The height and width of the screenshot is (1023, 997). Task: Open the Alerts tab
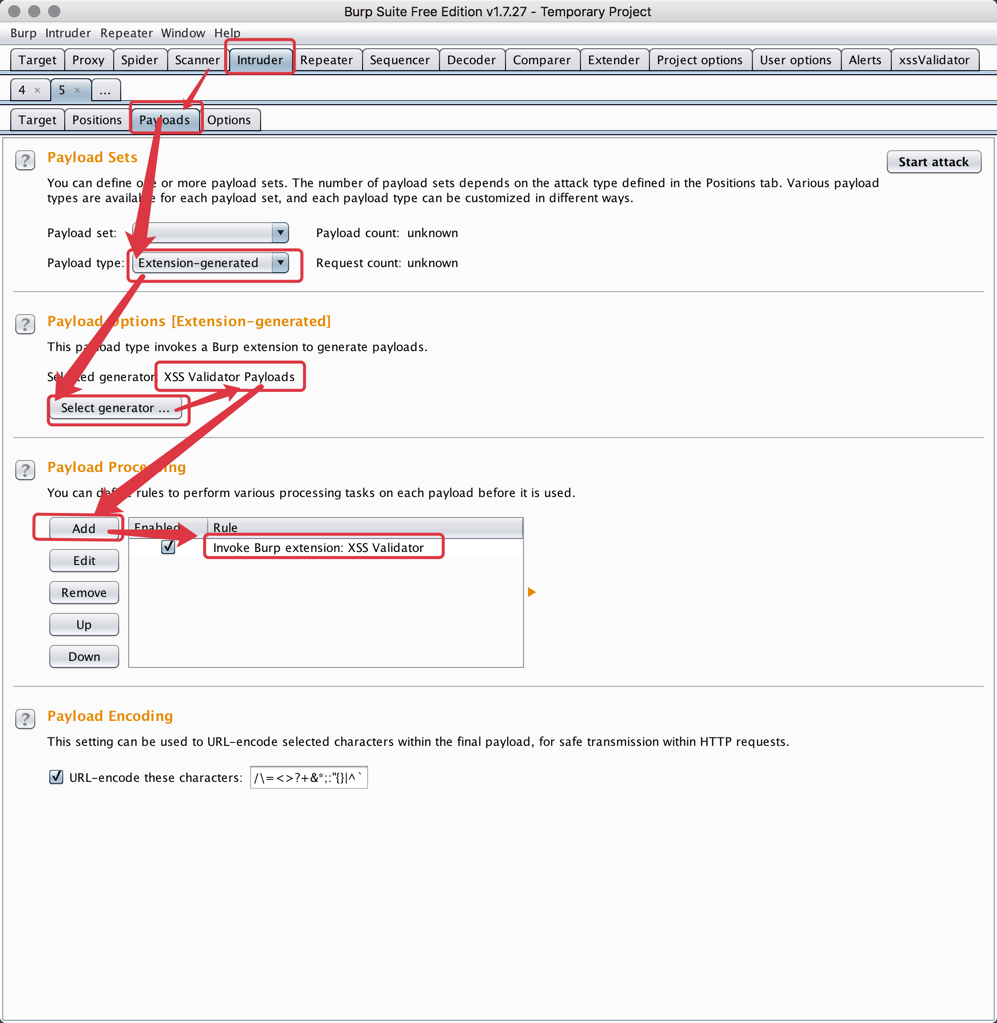(865, 60)
